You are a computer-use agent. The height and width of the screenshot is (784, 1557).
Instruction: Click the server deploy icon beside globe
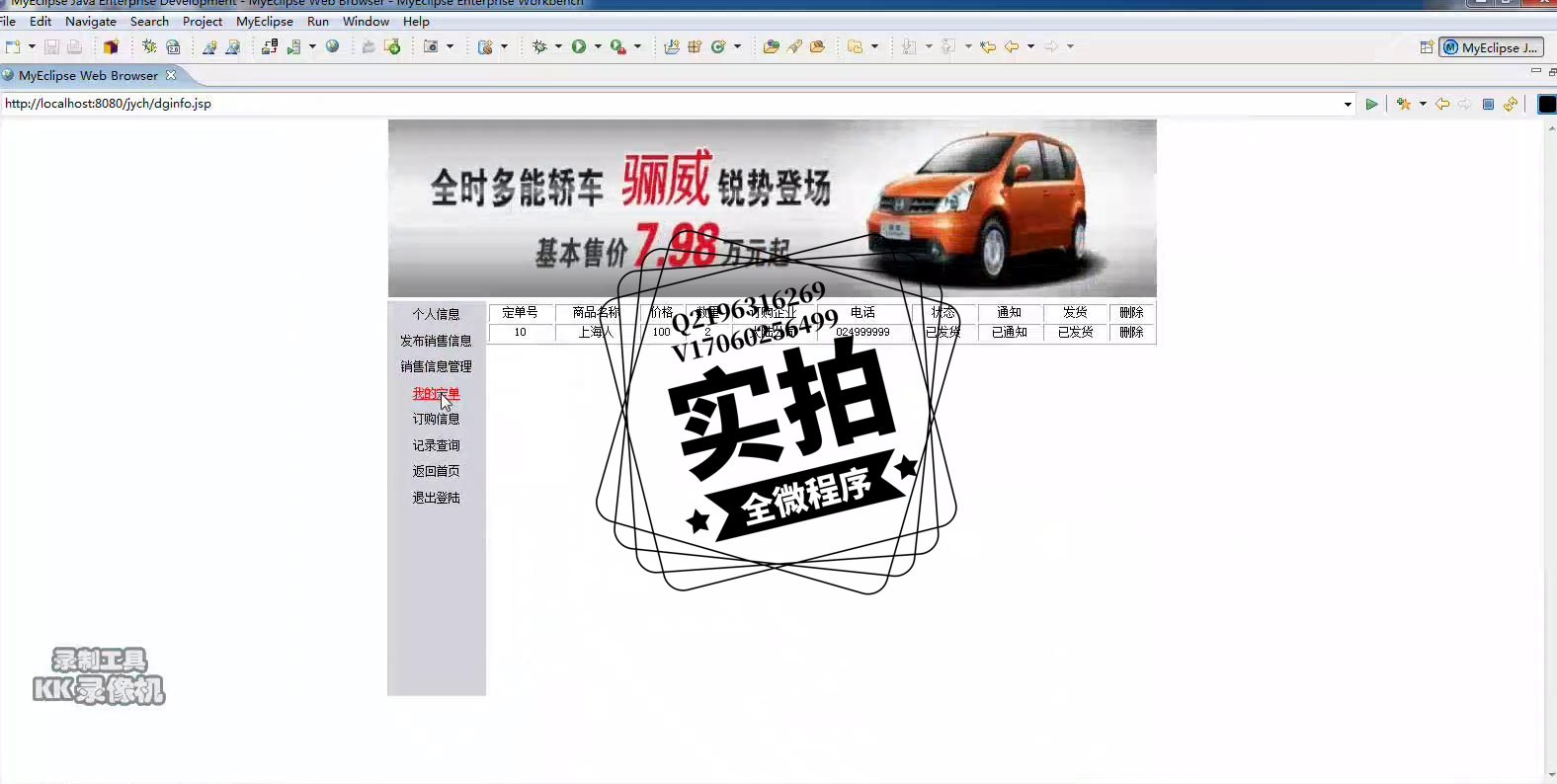coord(293,46)
